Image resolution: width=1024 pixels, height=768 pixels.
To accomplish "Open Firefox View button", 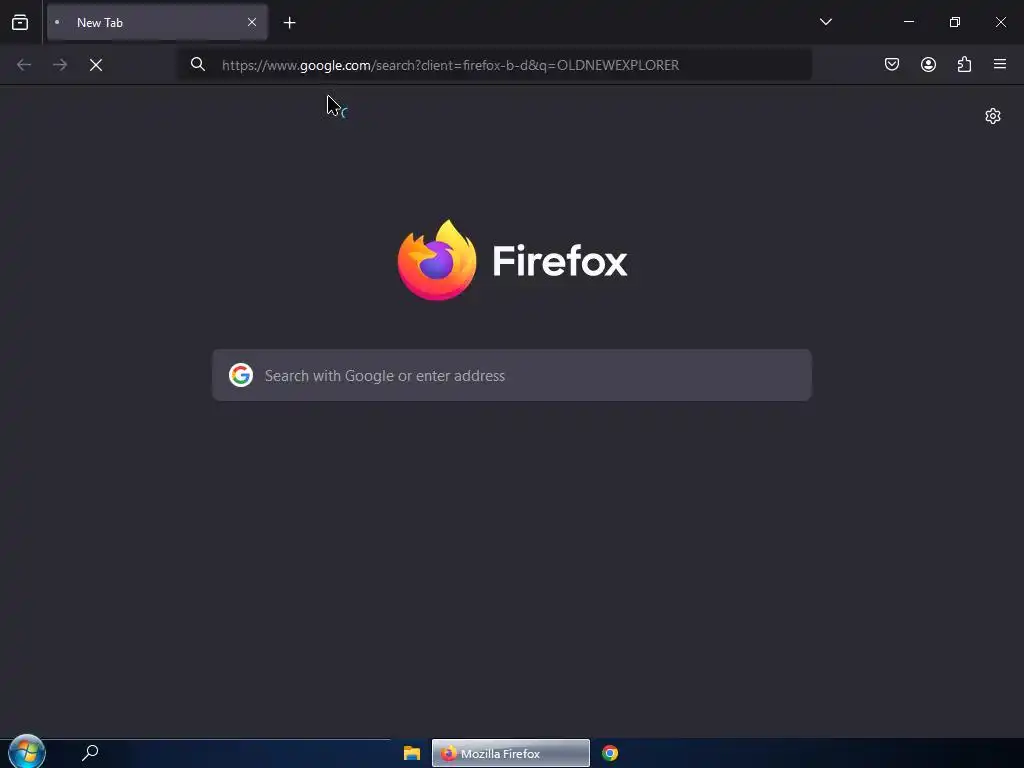I will 20,22.
